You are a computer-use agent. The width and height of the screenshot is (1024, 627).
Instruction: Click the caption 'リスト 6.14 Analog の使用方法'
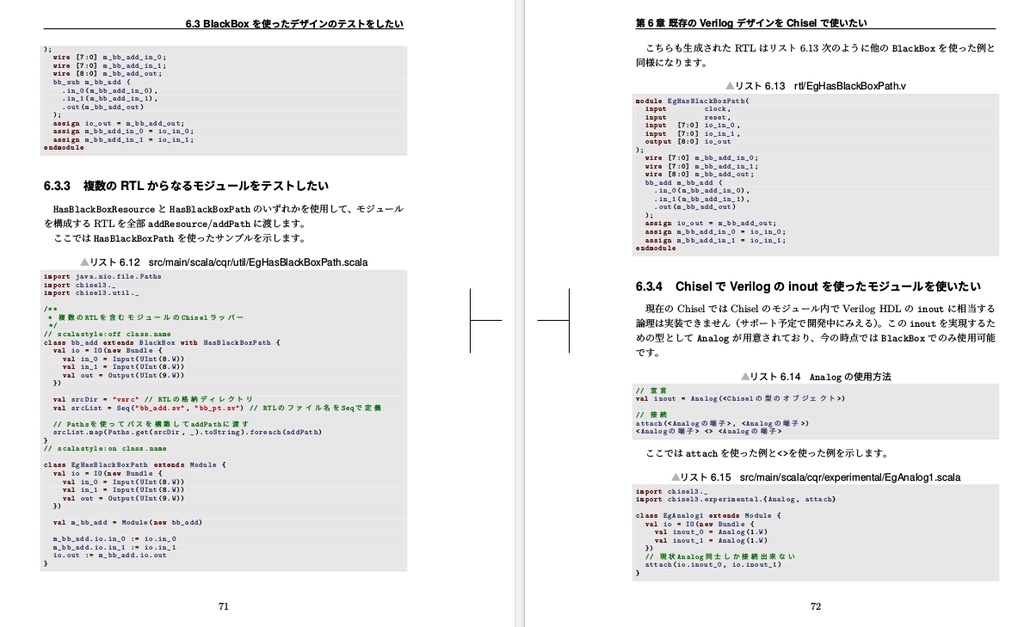pyautogui.click(x=816, y=377)
